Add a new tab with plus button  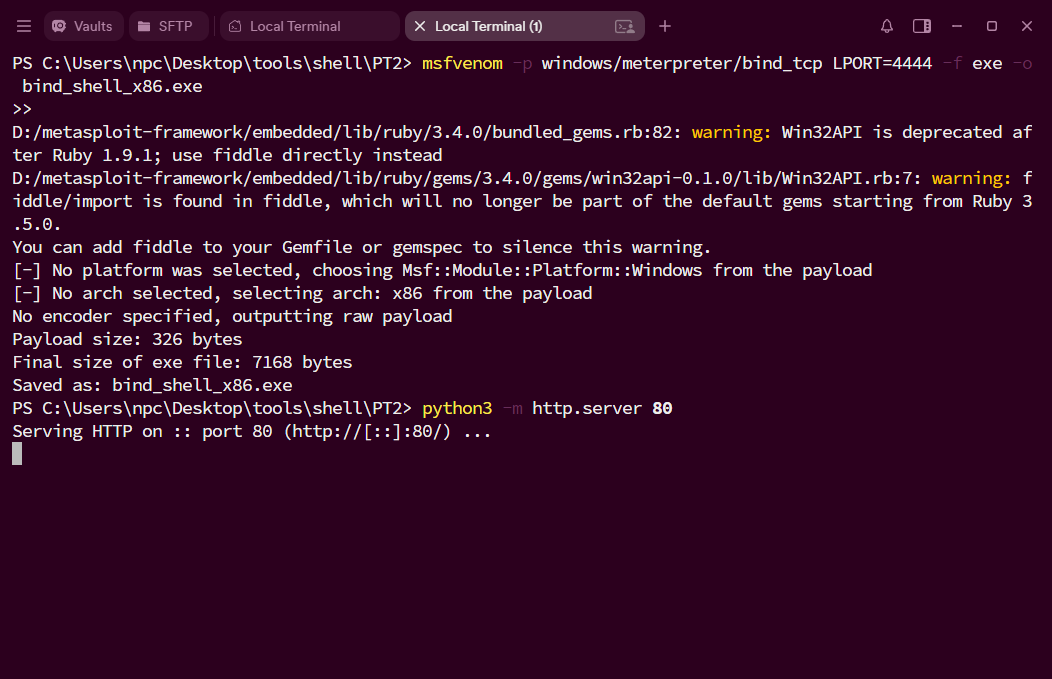coord(665,26)
